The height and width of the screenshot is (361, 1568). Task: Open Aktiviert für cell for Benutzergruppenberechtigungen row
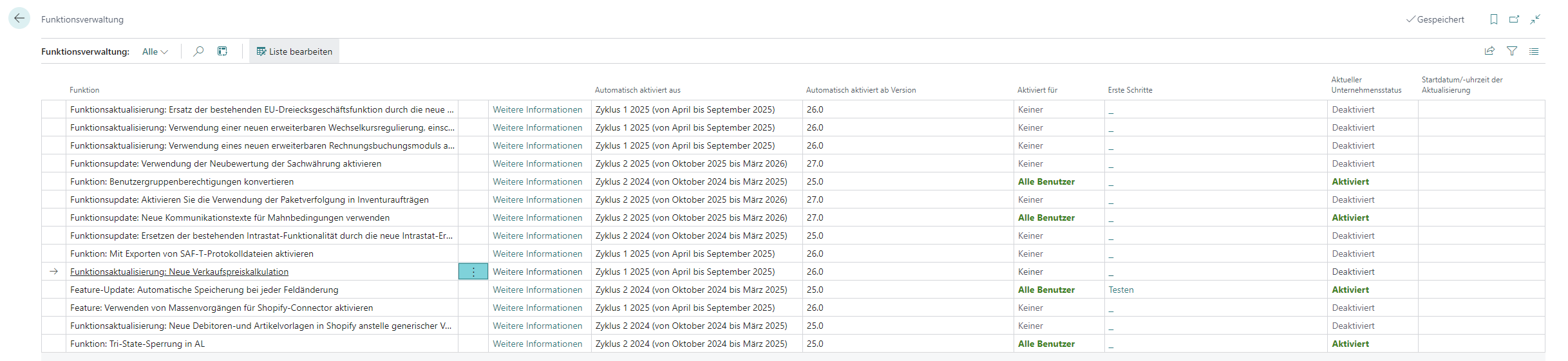(x=1046, y=181)
